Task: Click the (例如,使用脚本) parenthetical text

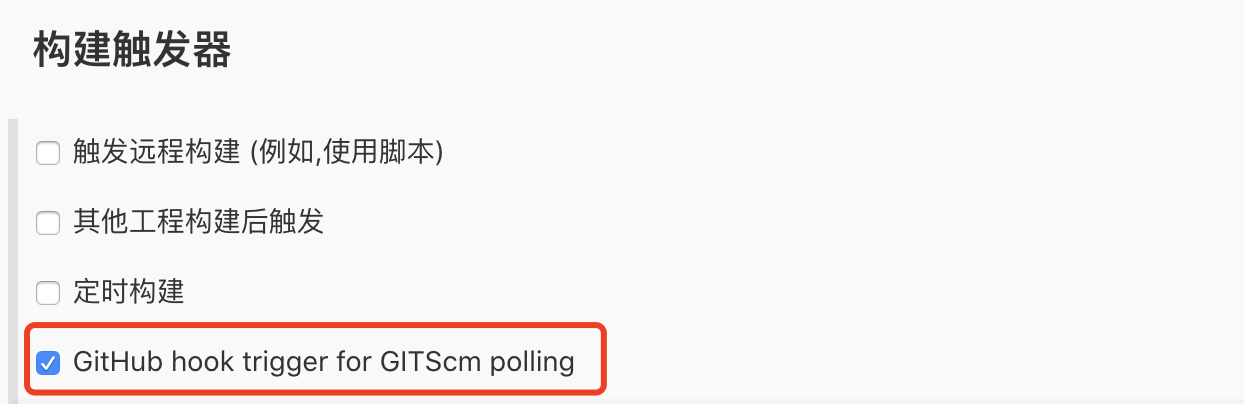Action: coord(346,152)
